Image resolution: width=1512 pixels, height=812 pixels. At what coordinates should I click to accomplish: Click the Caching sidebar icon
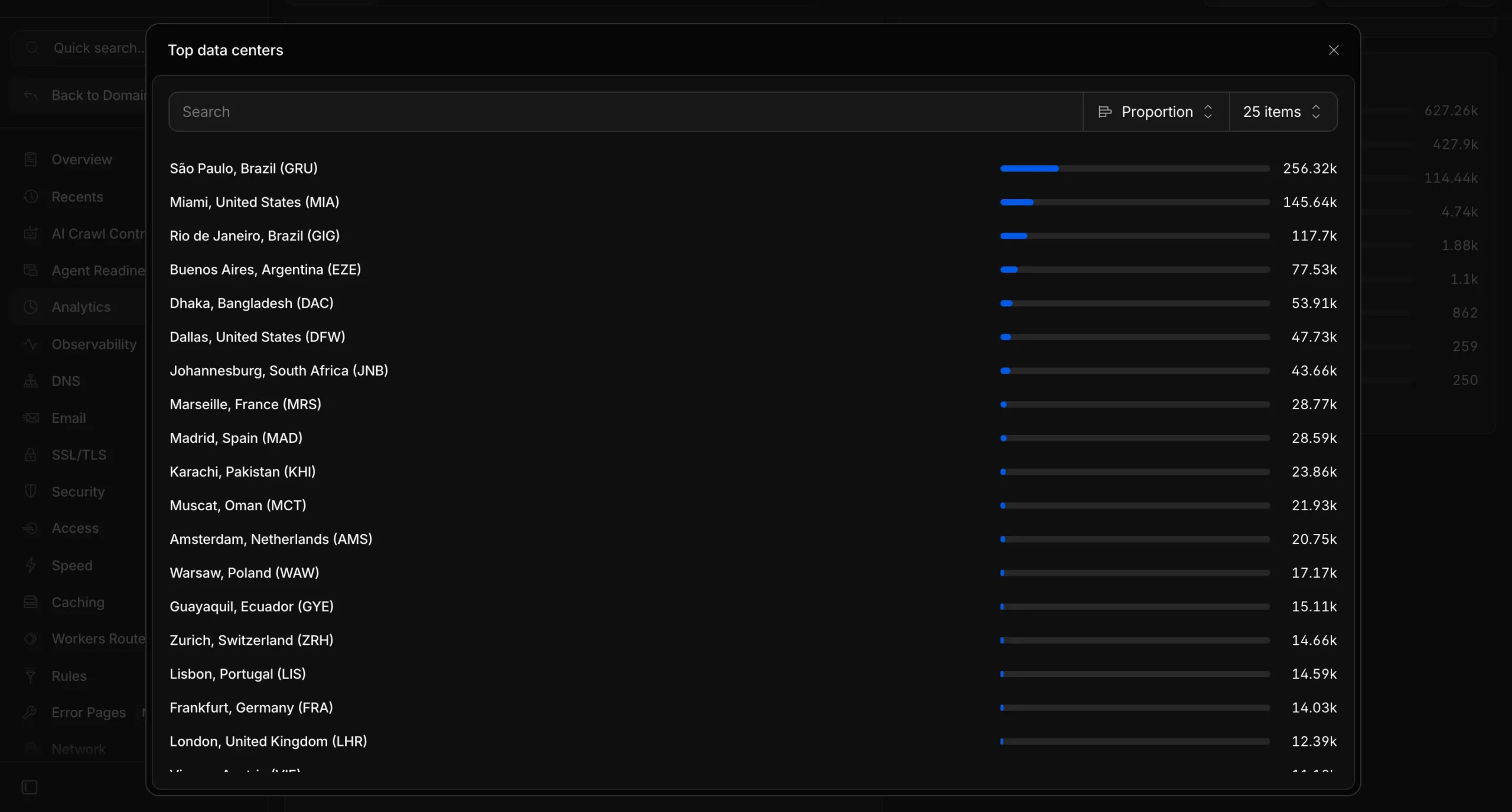[31, 602]
